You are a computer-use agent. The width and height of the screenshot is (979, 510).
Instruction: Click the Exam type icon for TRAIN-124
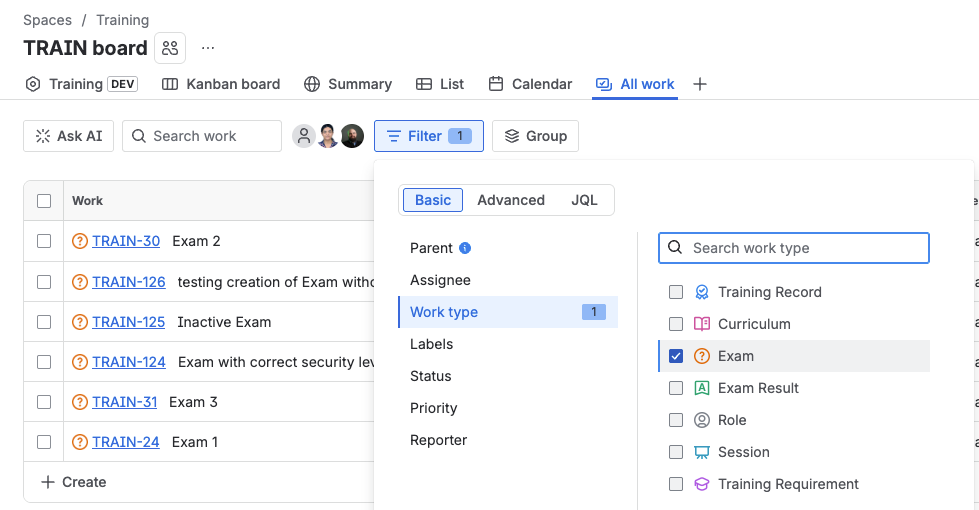(x=80, y=362)
